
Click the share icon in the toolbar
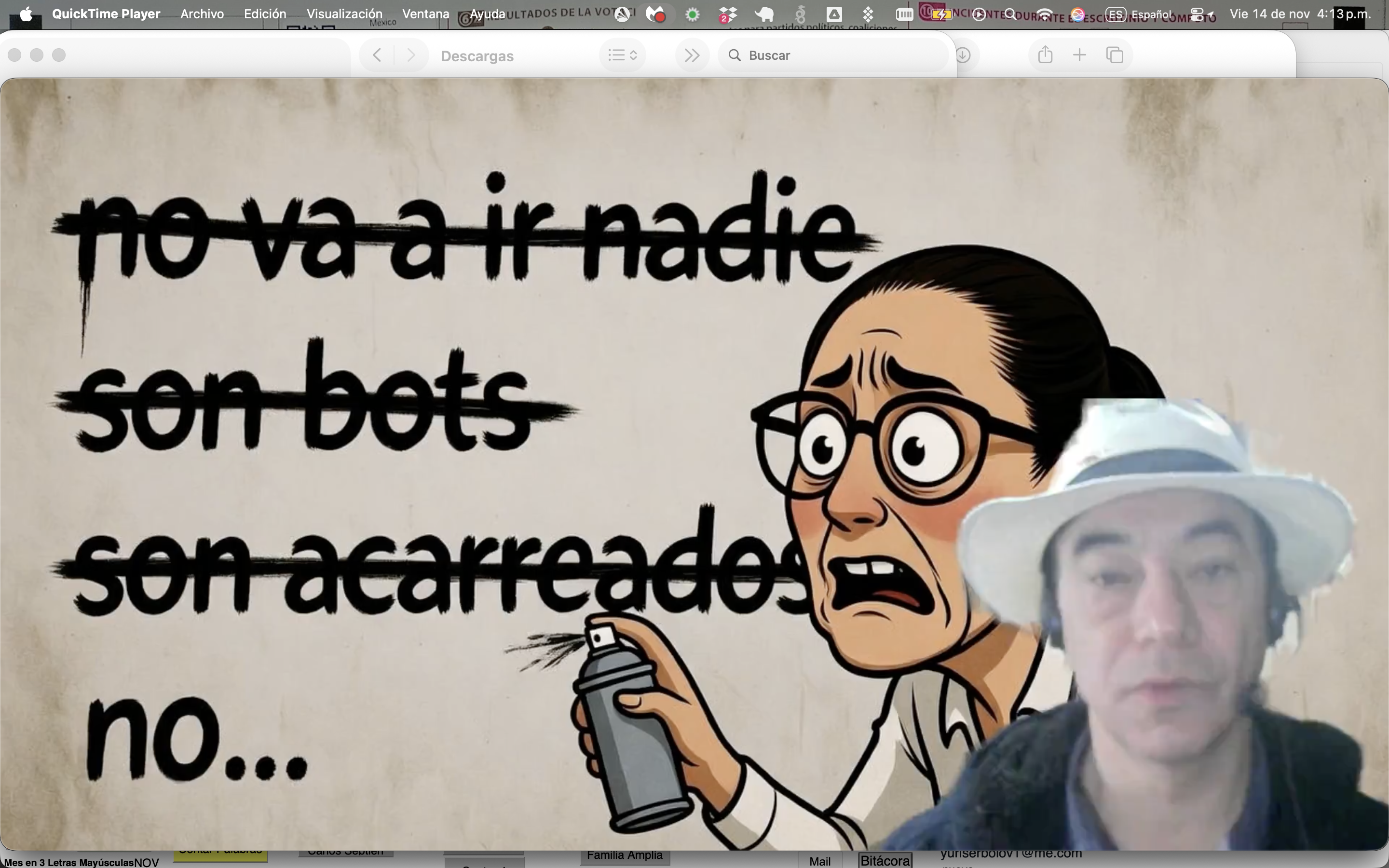tap(1045, 55)
